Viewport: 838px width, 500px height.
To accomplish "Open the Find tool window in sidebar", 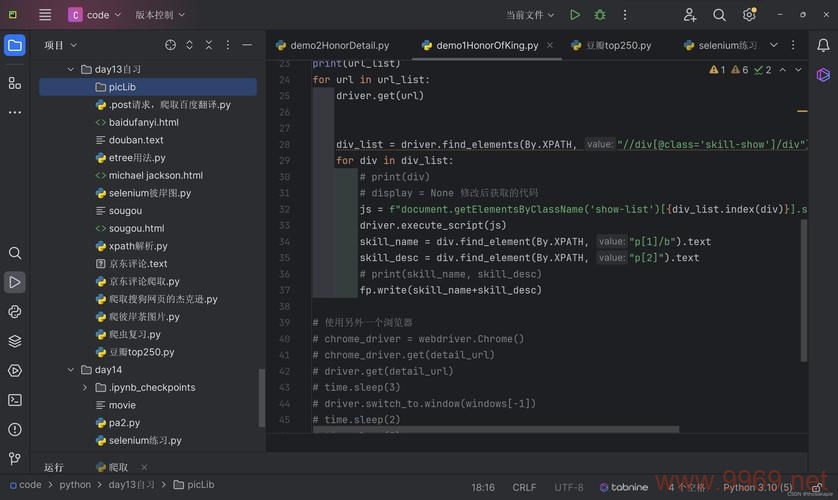I will [14, 253].
